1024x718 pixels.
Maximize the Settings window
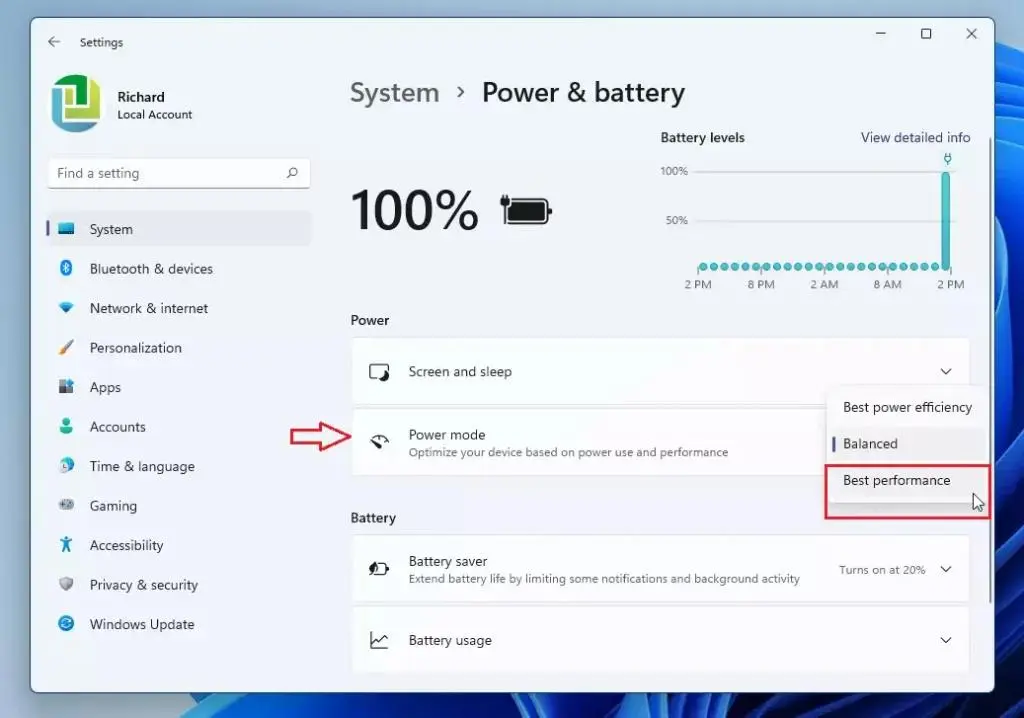[x=926, y=33]
